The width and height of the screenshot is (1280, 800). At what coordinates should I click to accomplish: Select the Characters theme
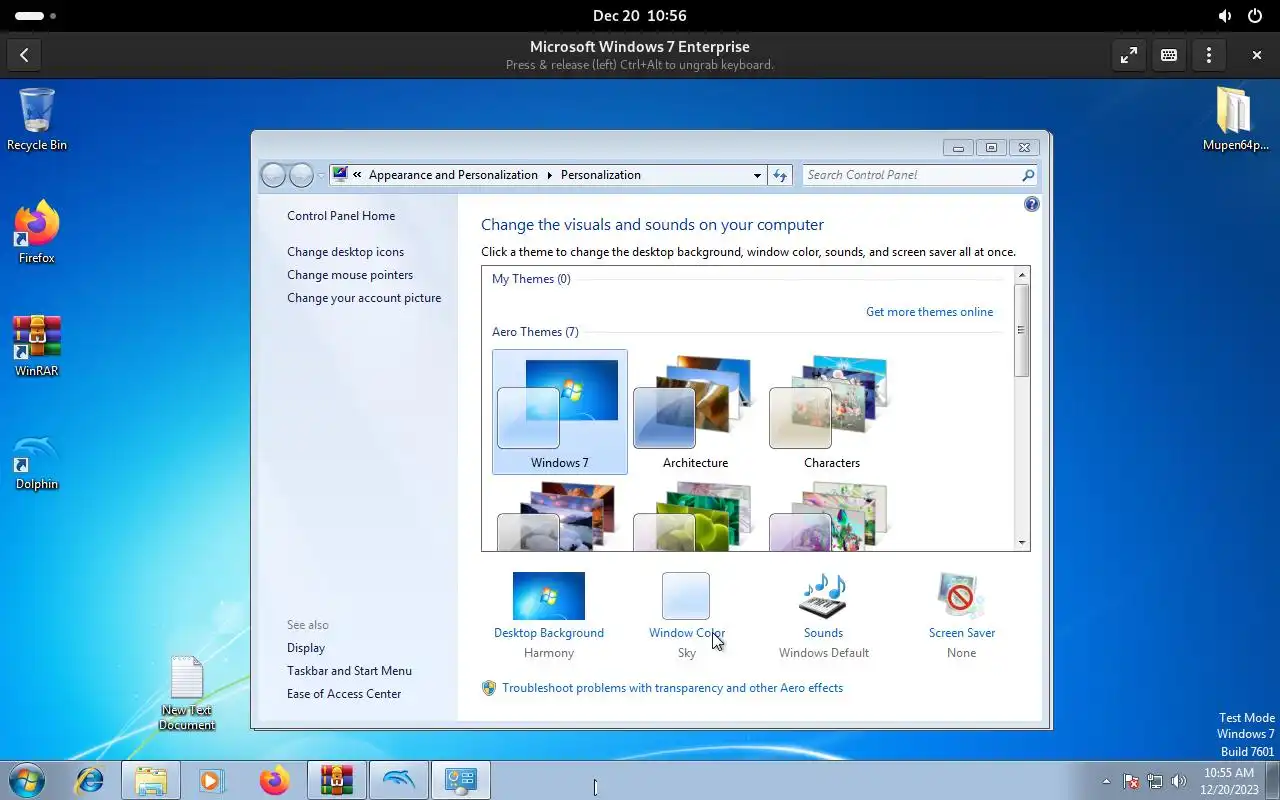point(832,412)
